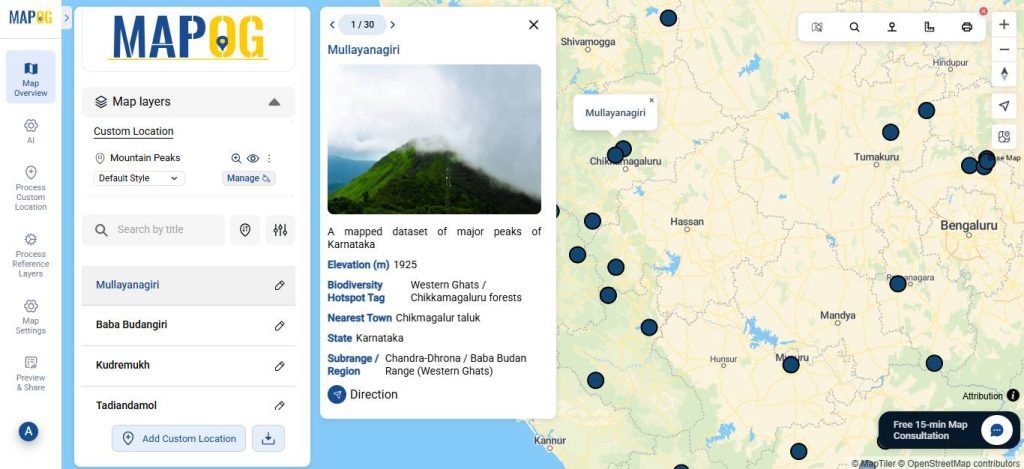Click the Direction button
1024x469 pixels.
[362, 395]
